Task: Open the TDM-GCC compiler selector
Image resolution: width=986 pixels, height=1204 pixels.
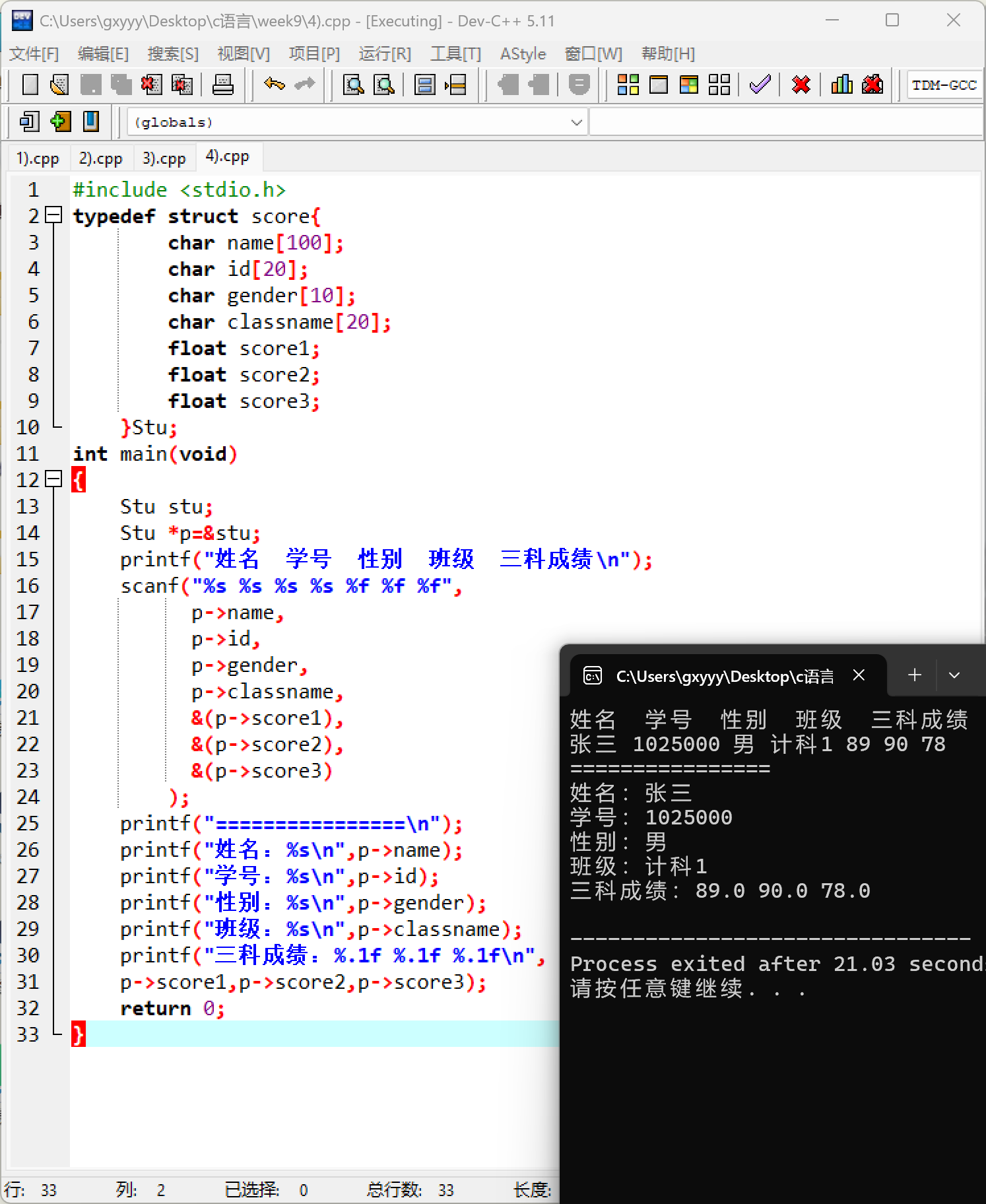Action: (x=944, y=85)
